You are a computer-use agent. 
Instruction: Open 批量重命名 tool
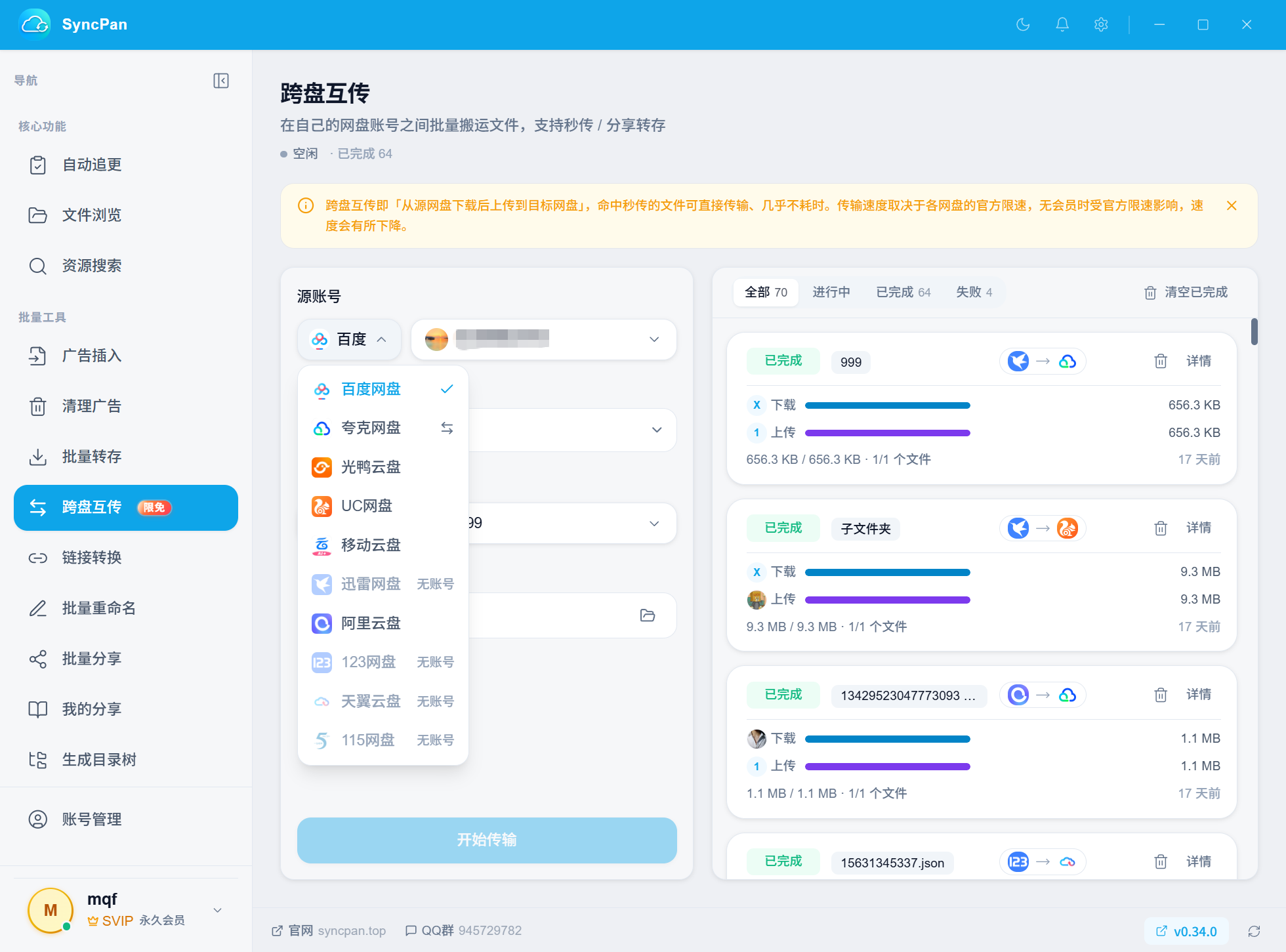click(126, 608)
